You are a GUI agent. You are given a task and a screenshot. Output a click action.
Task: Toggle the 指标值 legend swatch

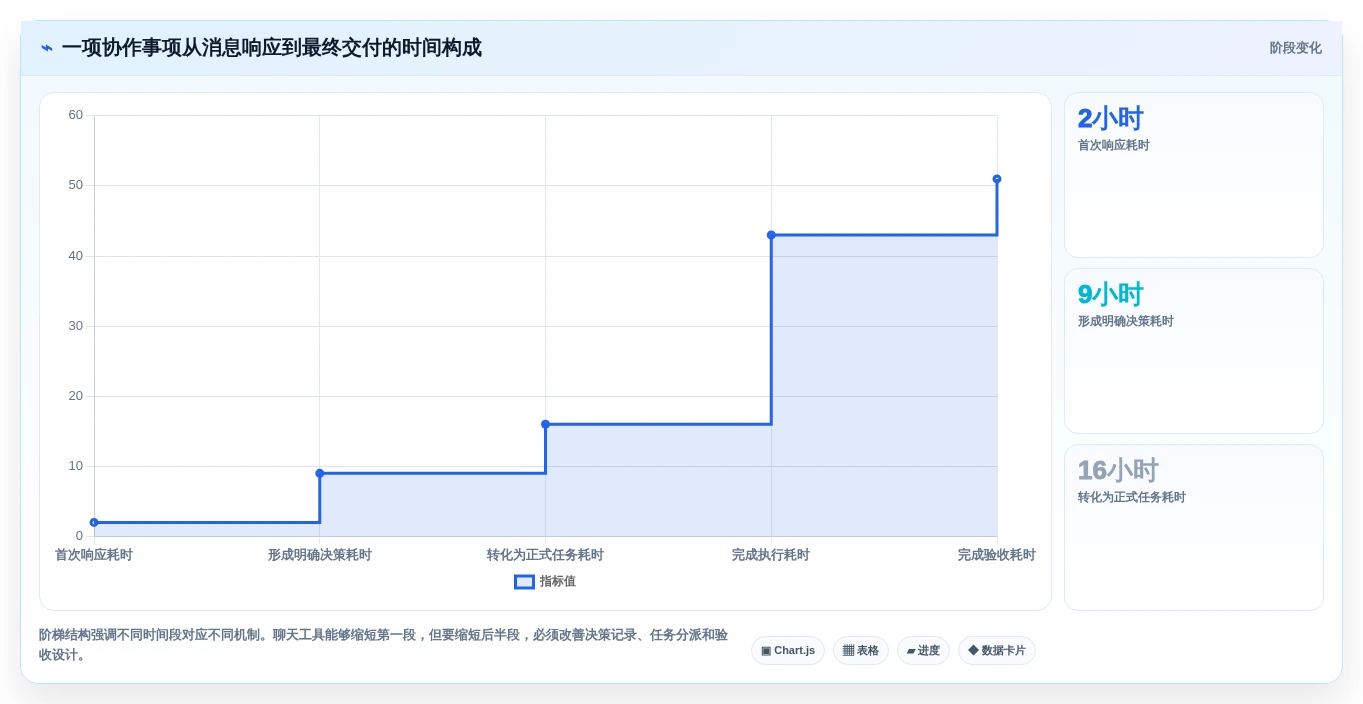click(524, 582)
